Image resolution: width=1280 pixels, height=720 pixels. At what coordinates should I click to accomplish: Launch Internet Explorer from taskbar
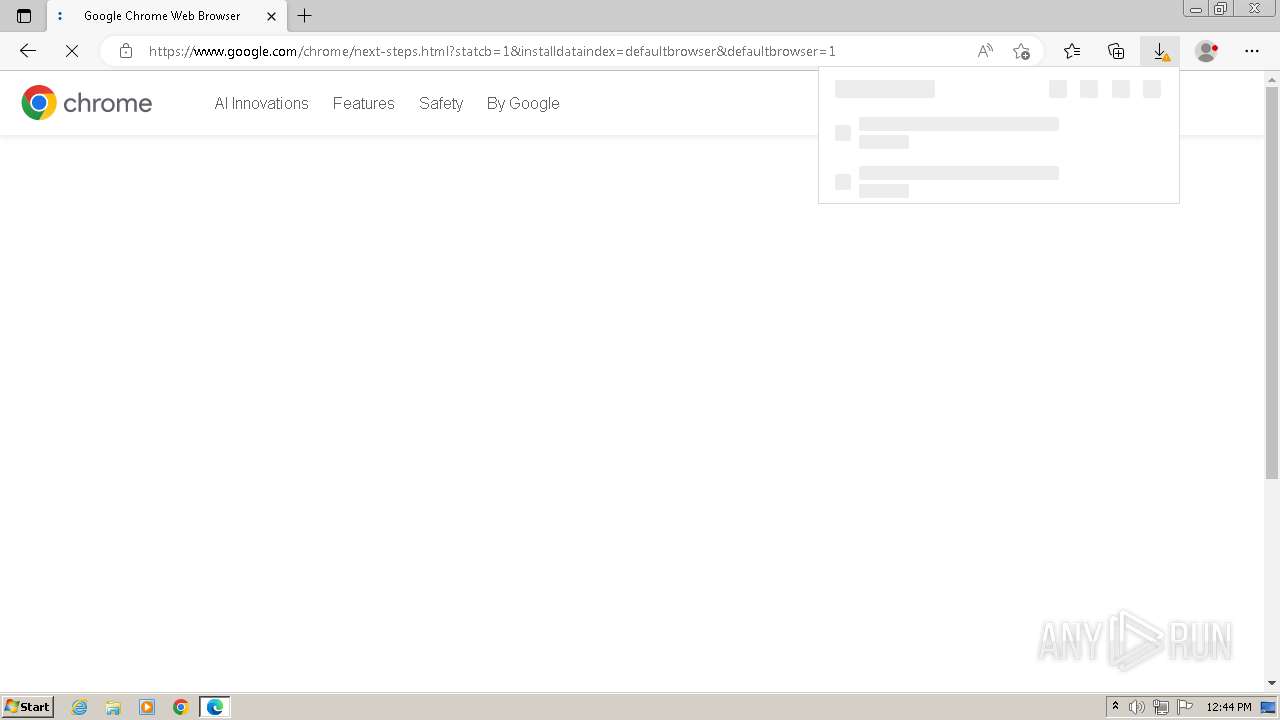coord(80,707)
